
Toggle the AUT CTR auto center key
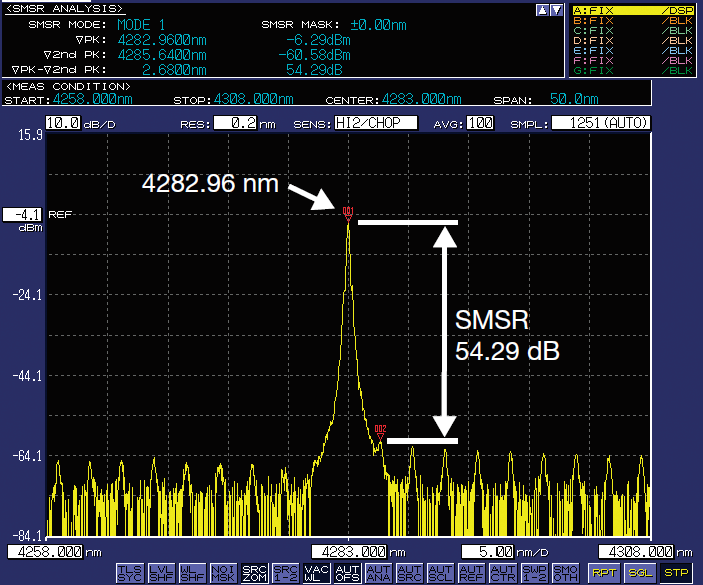(500, 571)
